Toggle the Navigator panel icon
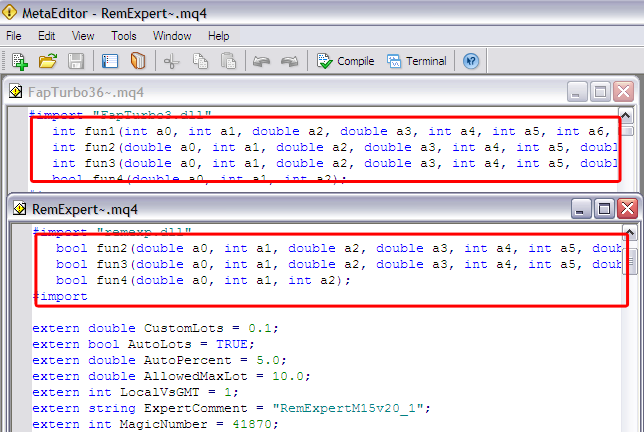The width and height of the screenshot is (644, 432). point(110,61)
